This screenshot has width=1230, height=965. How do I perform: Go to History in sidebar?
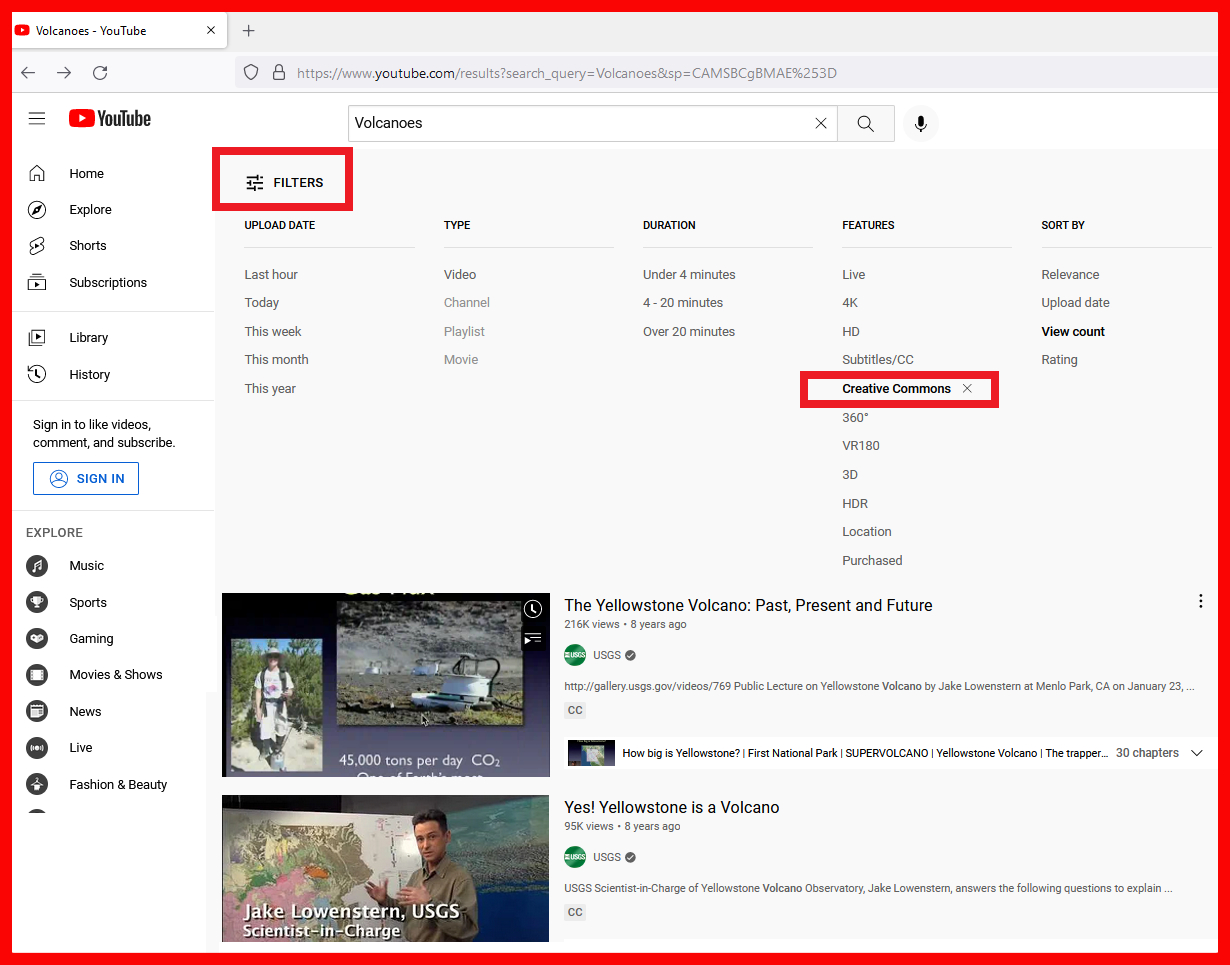tap(89, 375)
